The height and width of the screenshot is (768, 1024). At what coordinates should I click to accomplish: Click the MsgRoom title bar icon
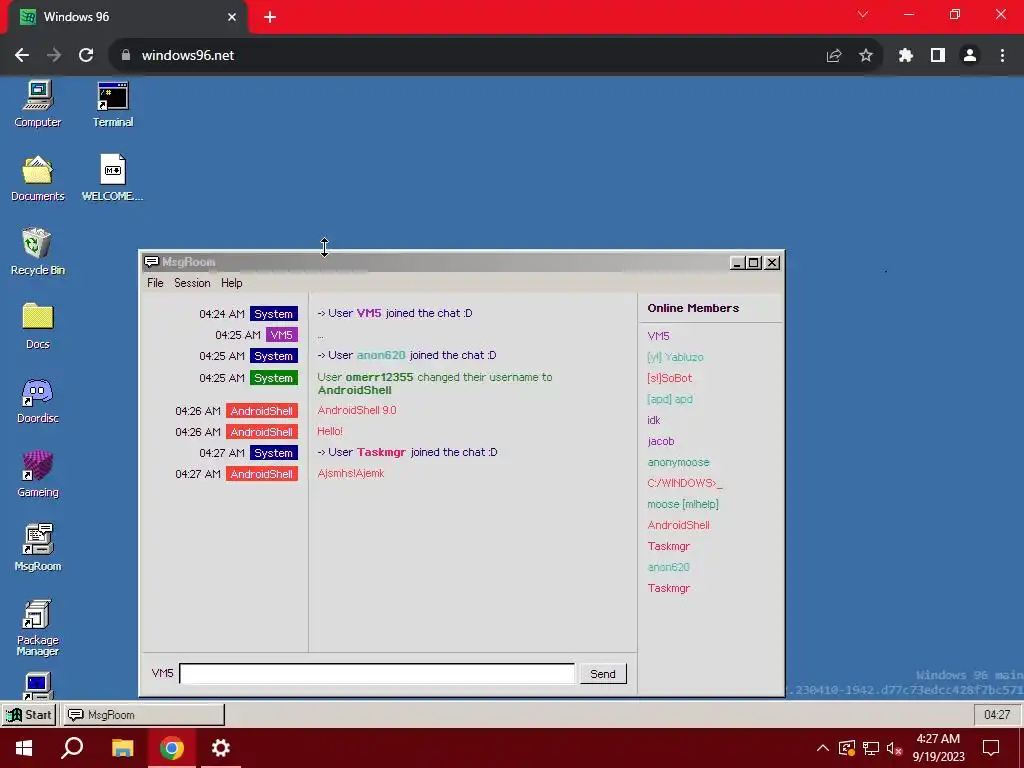[x=152, y=262]
